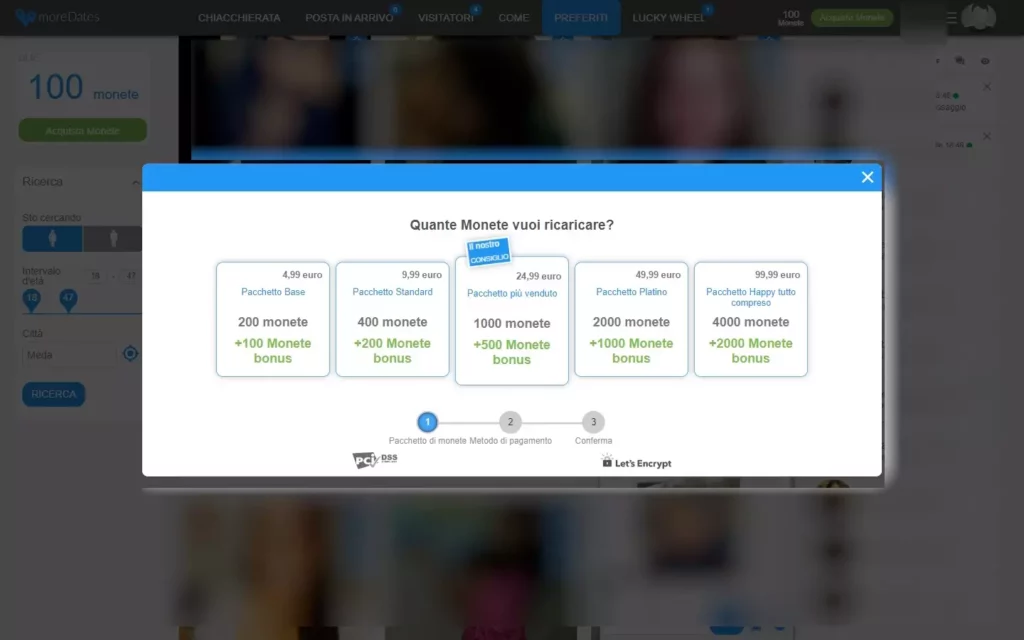The image size is (1024, 640).
Task: Click the maximum age number field
Action: pyautogui.click(x=131, y=276)
